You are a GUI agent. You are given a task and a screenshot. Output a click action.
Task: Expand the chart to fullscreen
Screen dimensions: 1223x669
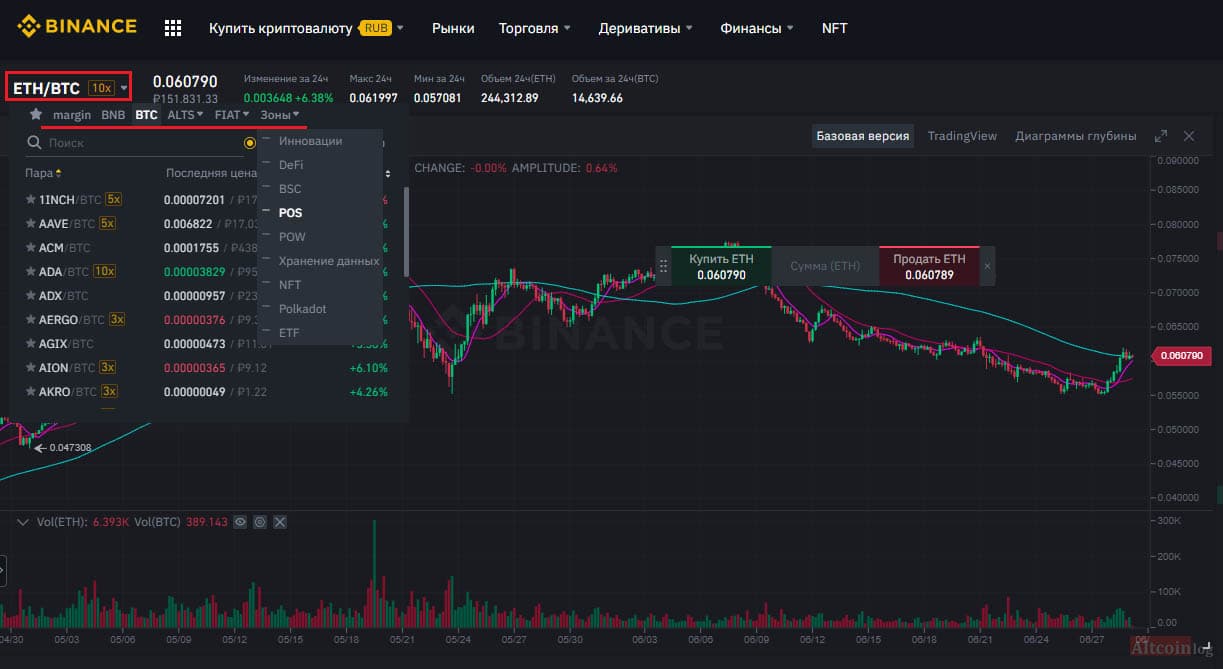[1161, 136]
